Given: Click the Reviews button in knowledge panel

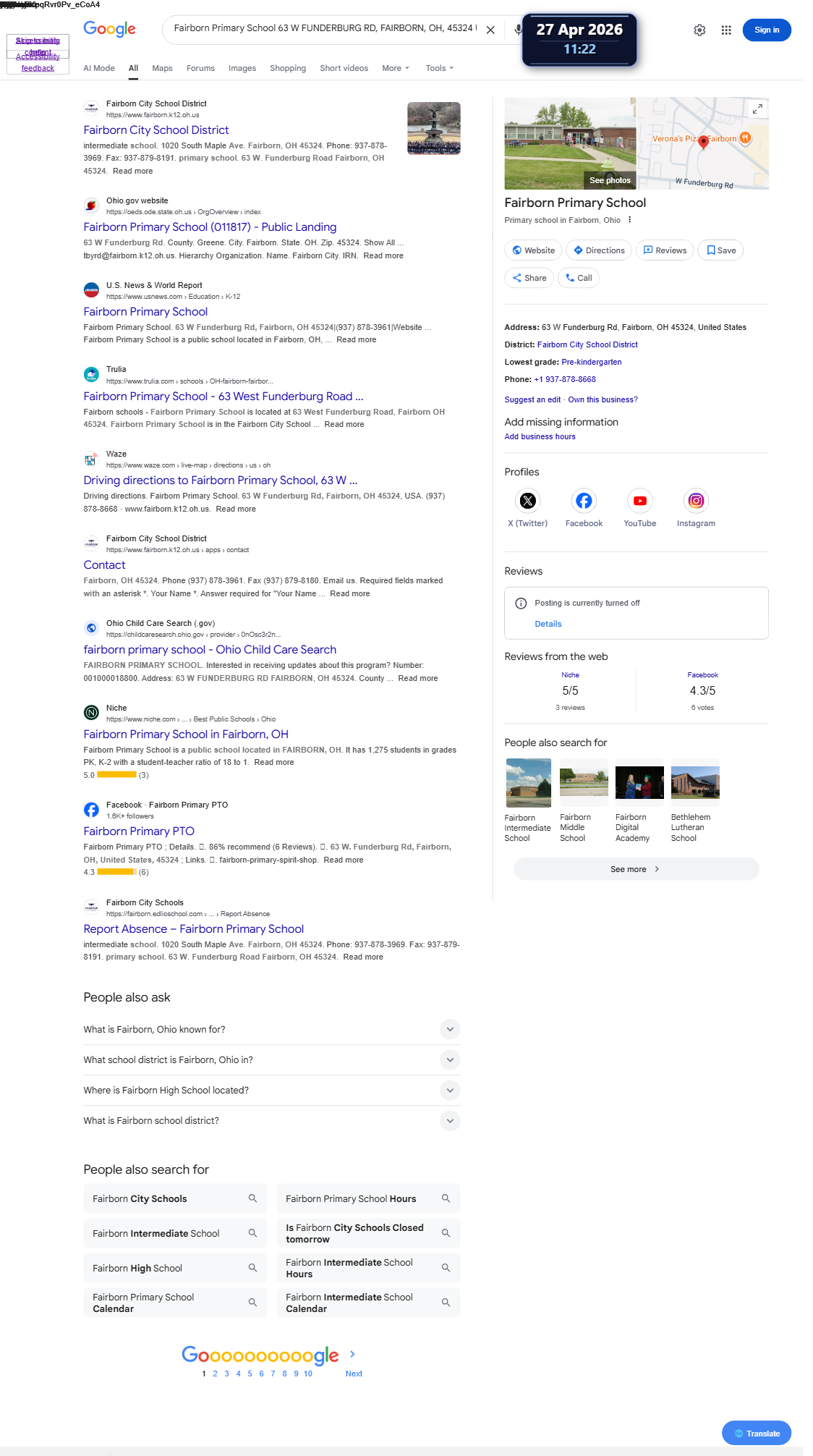Looking at the screenshot, I should pos(665,250).
